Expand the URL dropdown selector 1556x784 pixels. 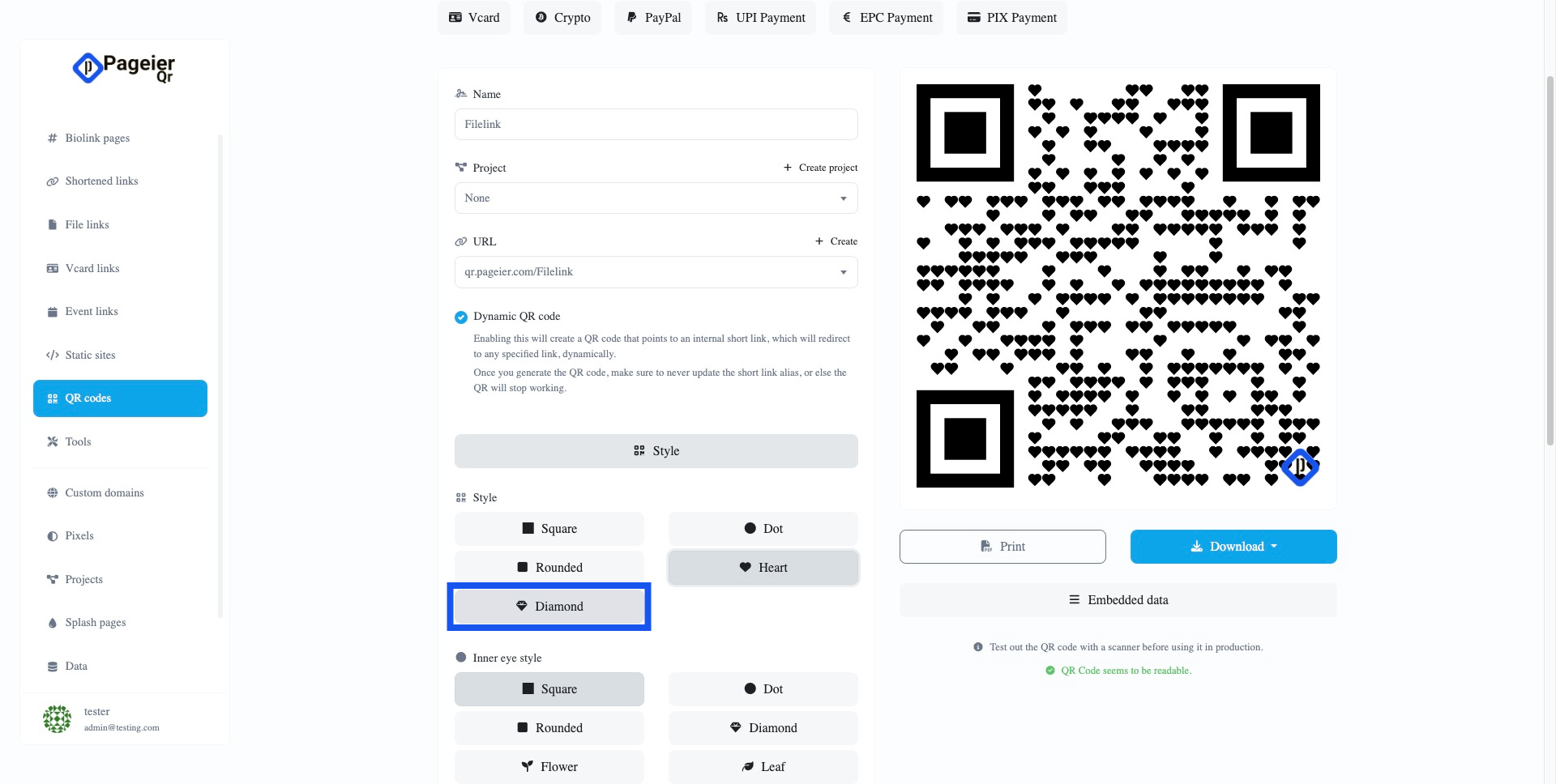click(x=656, y=272)
